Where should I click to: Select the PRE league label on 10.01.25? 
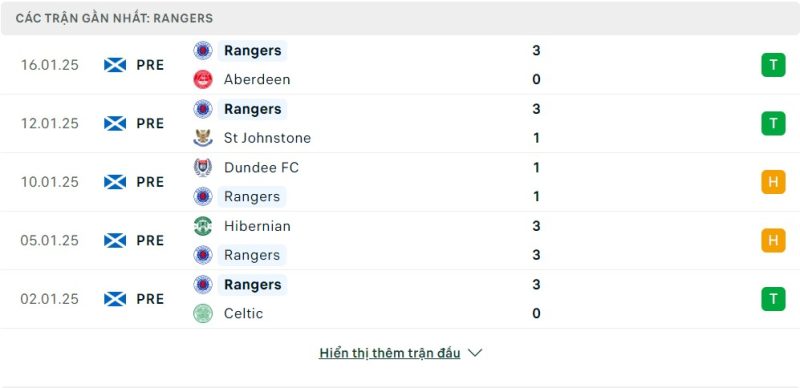click(150, 182)
